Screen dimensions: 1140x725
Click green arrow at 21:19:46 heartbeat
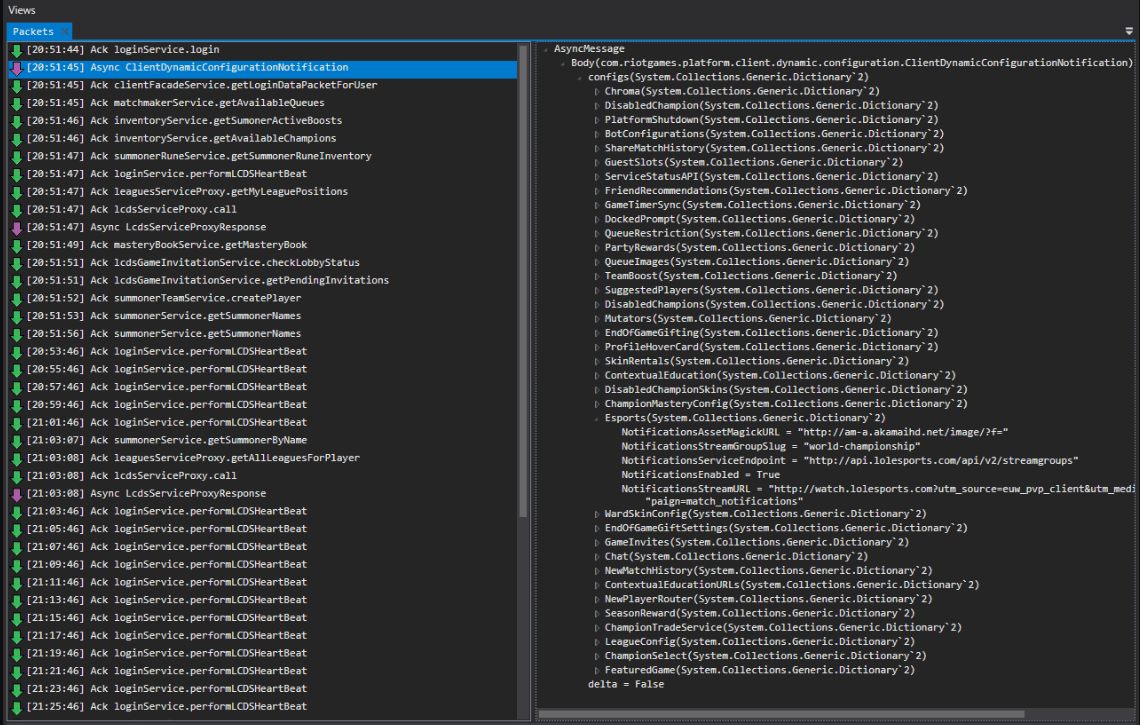(17, 654)
